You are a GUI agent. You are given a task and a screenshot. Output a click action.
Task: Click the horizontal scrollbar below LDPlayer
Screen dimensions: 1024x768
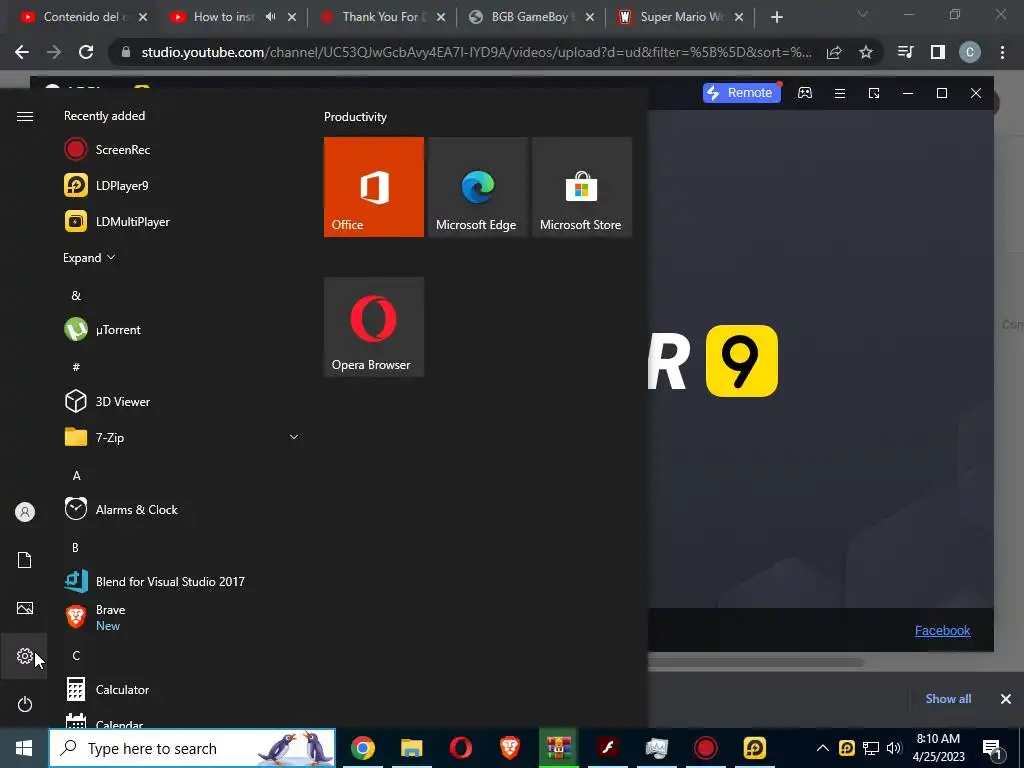[756, 662]
